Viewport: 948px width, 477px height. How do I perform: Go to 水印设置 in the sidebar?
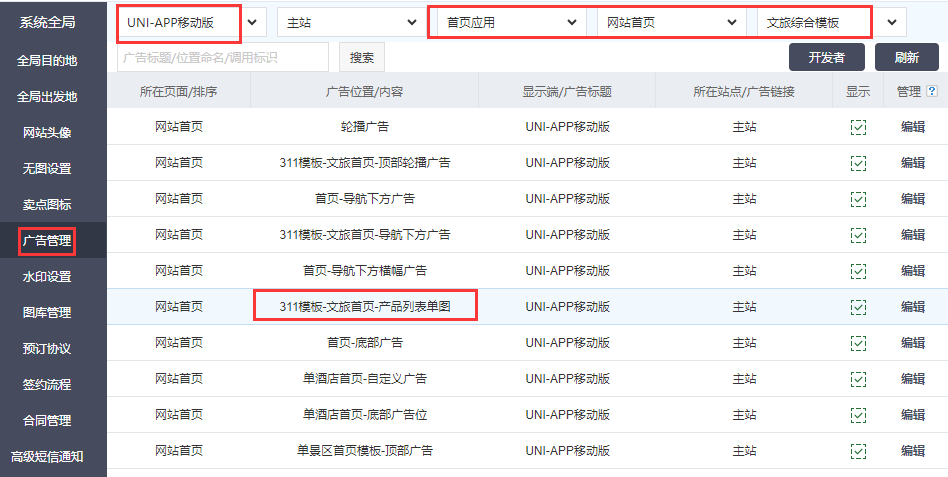(47, 276)
